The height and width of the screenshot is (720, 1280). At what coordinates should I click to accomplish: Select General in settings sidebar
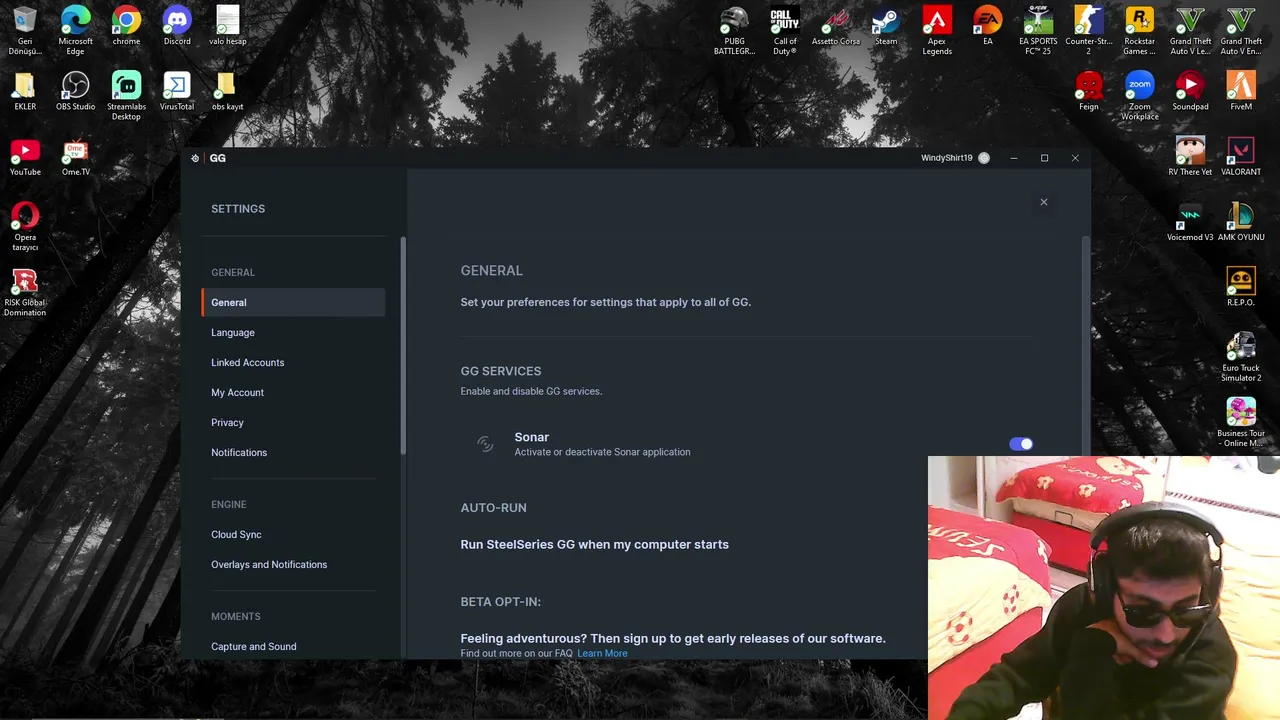coord(293,302)
